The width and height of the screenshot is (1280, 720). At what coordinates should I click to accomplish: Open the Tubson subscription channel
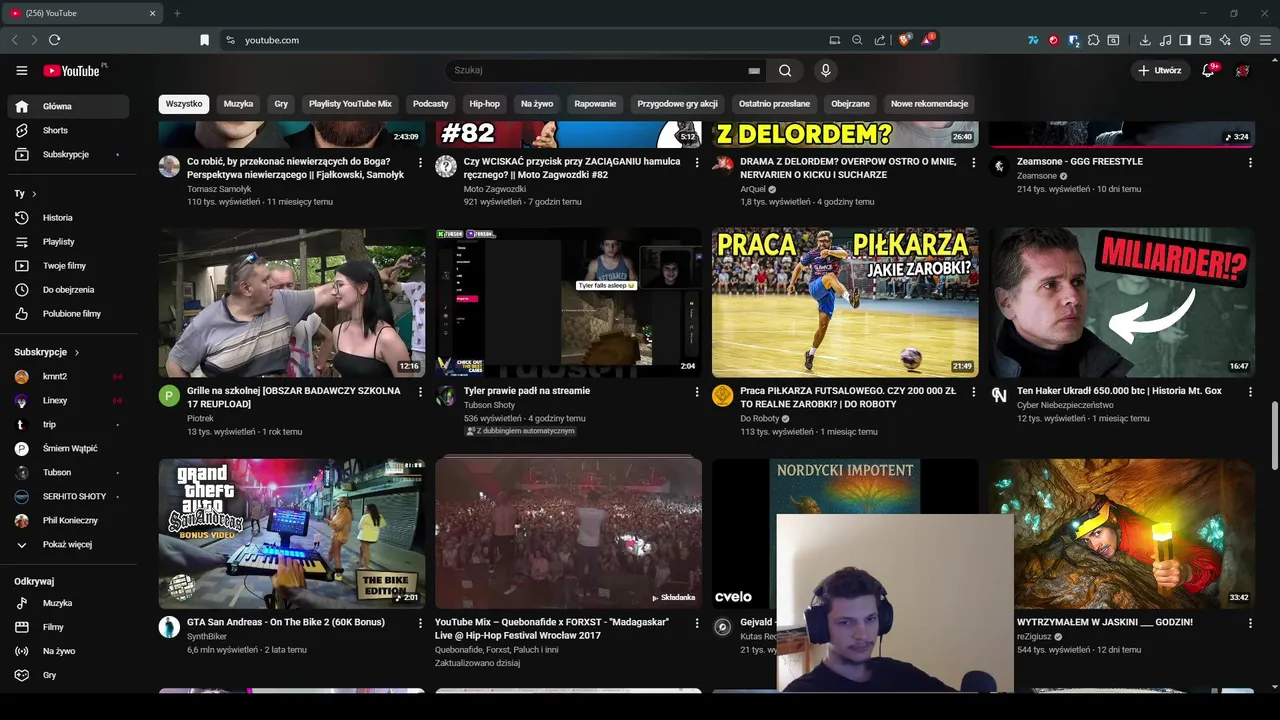pyautogui.click(x=68, y=473)
